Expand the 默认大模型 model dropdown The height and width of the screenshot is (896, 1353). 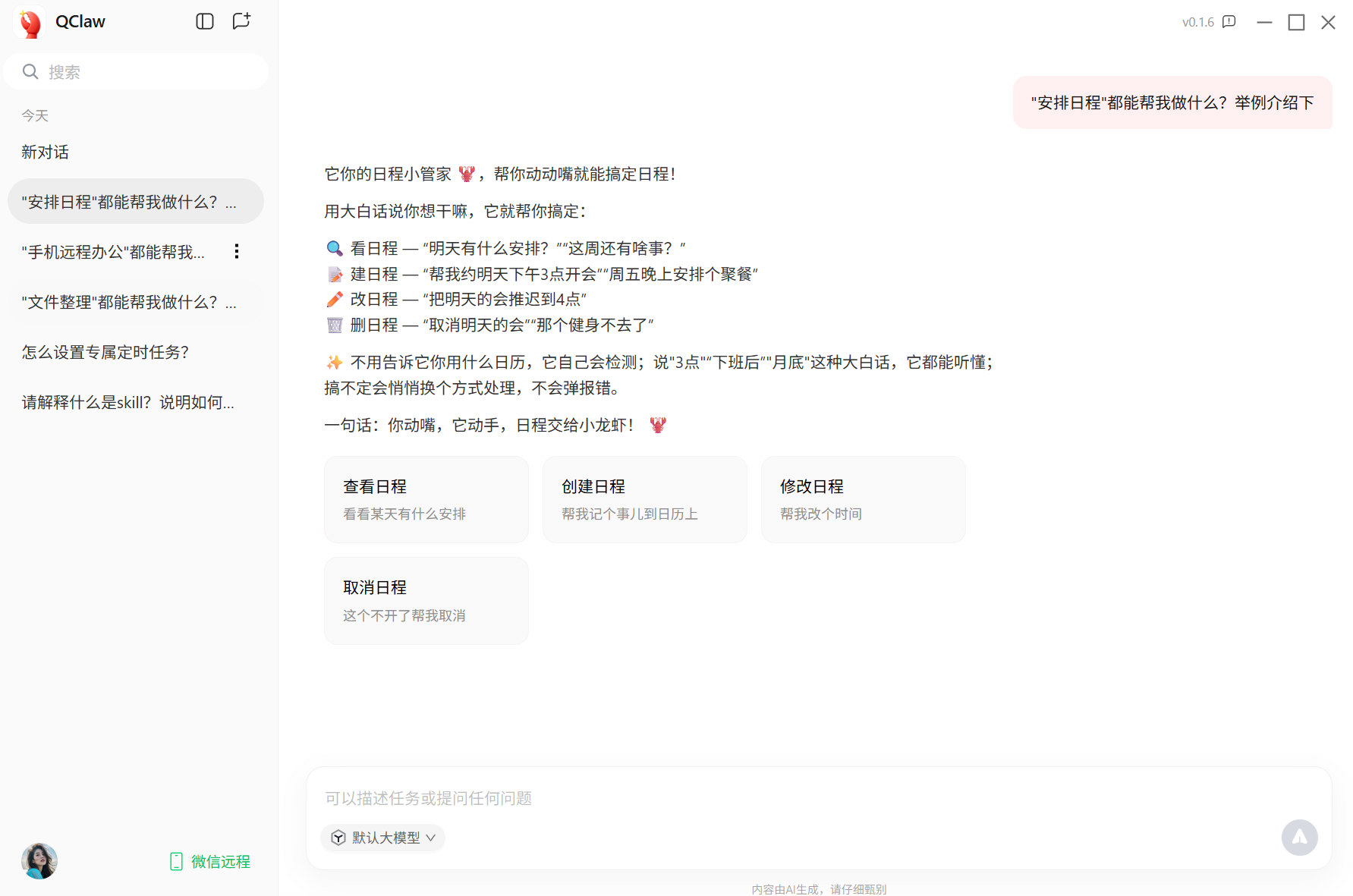pyautogui.click(x=383, y=838)
